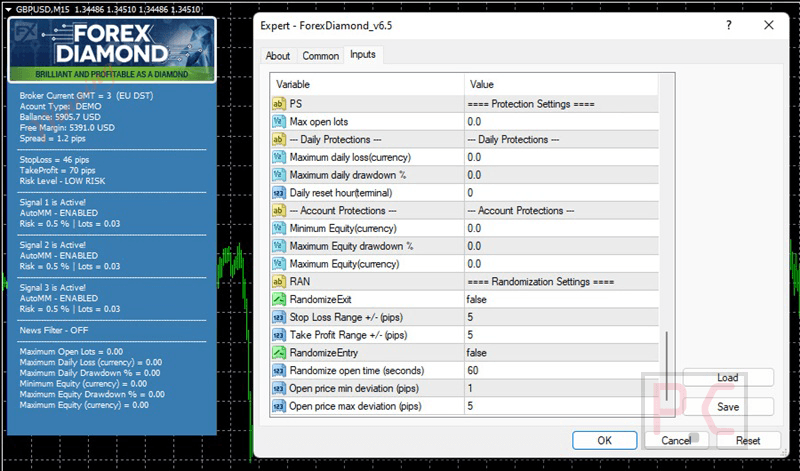
Task: Click 'Maximum Open Lots = 0.00' panel text
Action: 71,352
